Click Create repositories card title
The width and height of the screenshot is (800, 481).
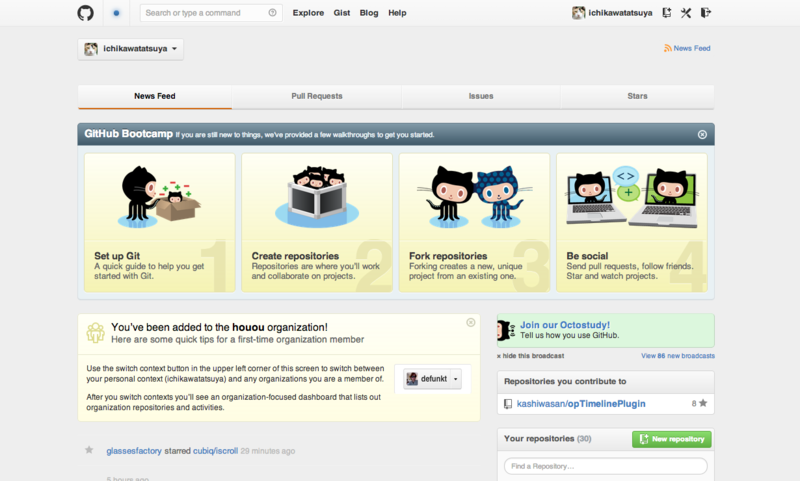click(x=295, y=256)
